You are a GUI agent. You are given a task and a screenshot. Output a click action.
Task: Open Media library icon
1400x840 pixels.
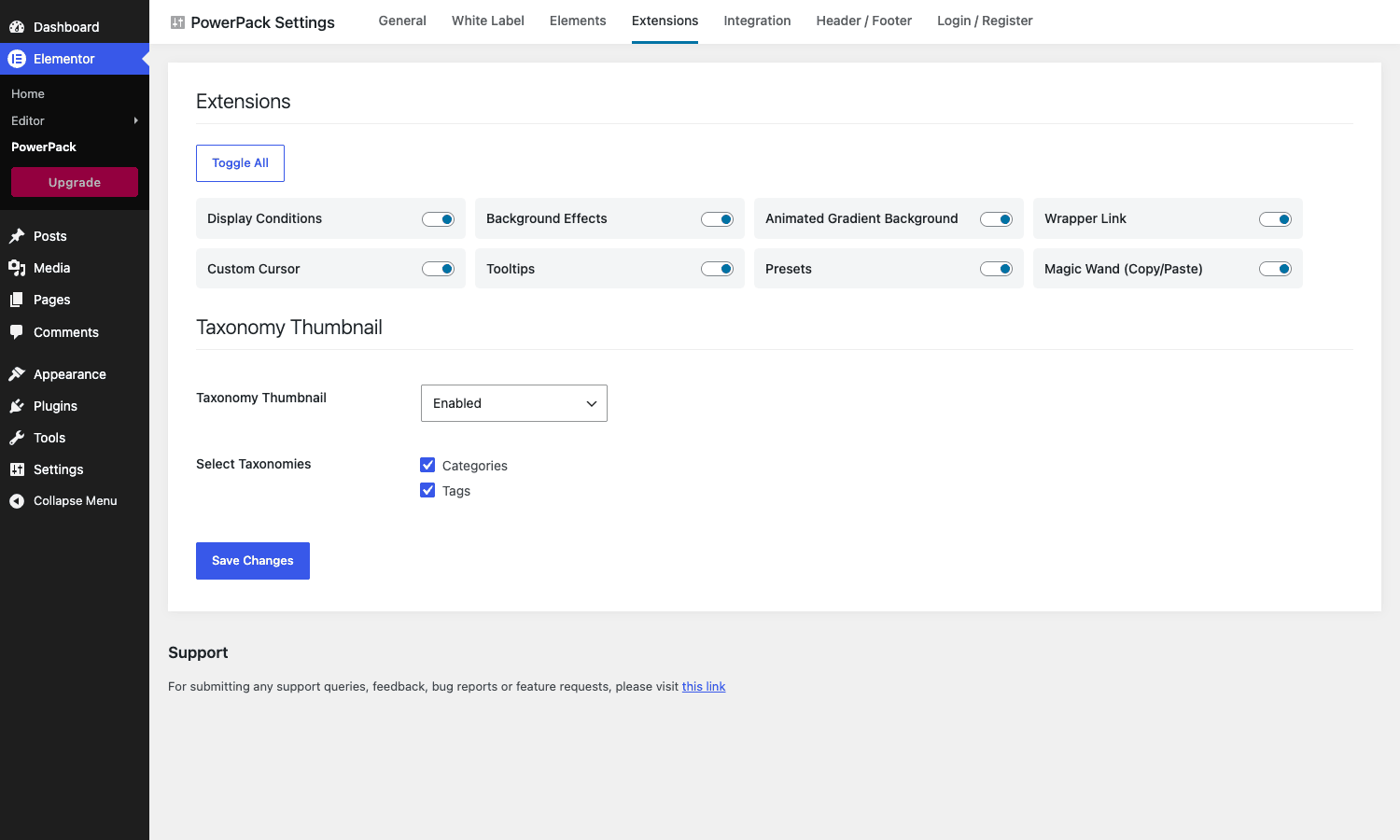[x=17, y=268]
